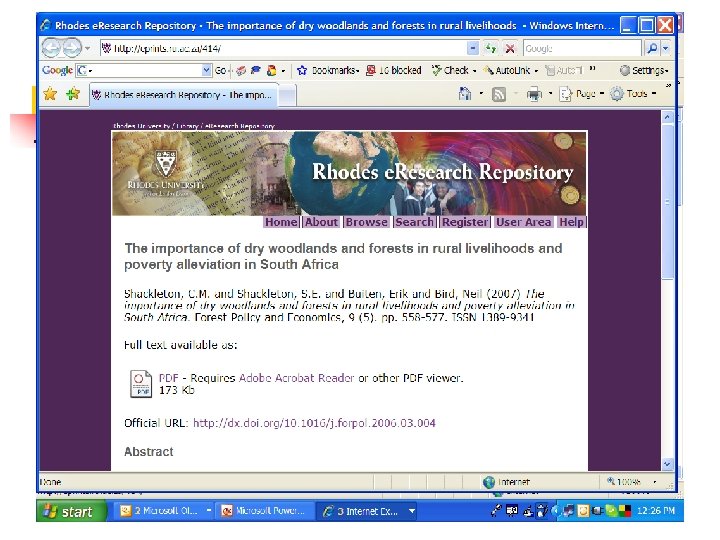720x540 pixels.
Task: Click the abstract heading text 'Abstract'
Action: [149, 452]
